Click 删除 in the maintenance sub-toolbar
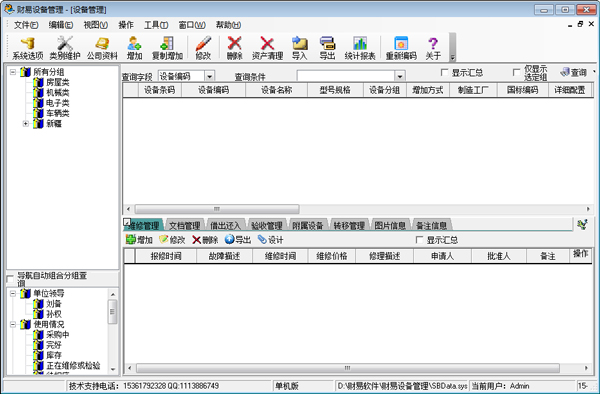Viewport: 600px width, 394px height. pyautogui.click(x=205, y=240)
